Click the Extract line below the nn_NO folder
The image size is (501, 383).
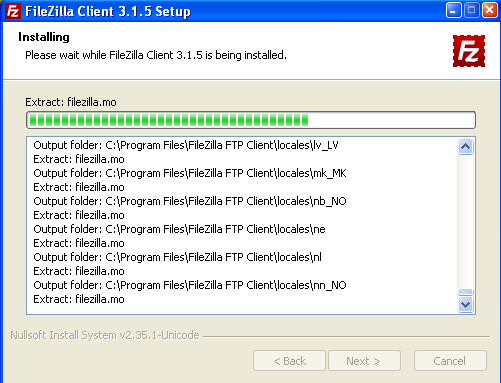click(79, 299)
